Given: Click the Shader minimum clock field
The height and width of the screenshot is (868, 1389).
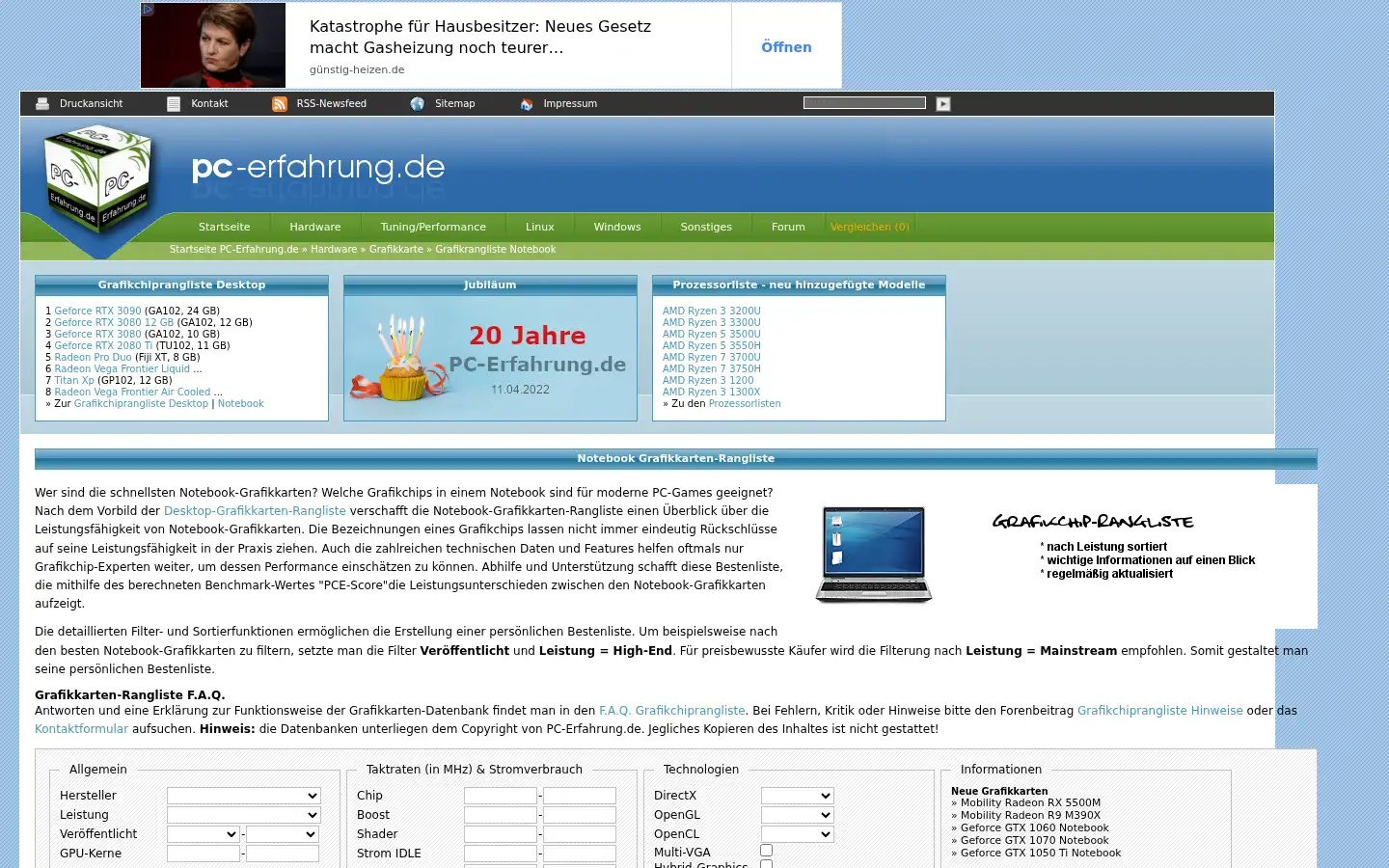Looking at the screenshot, I should tap(501, 834).
